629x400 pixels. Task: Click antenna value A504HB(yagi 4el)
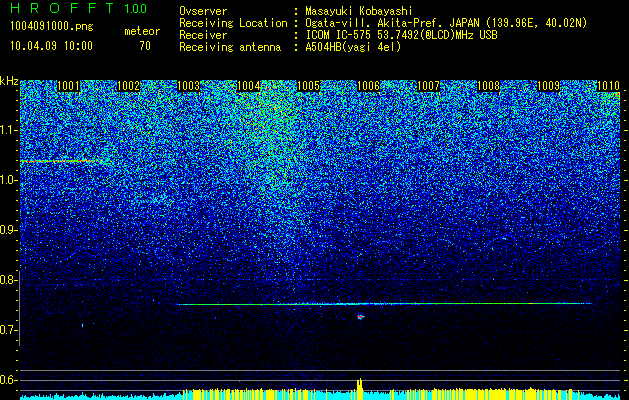click(x=353, y=47)
